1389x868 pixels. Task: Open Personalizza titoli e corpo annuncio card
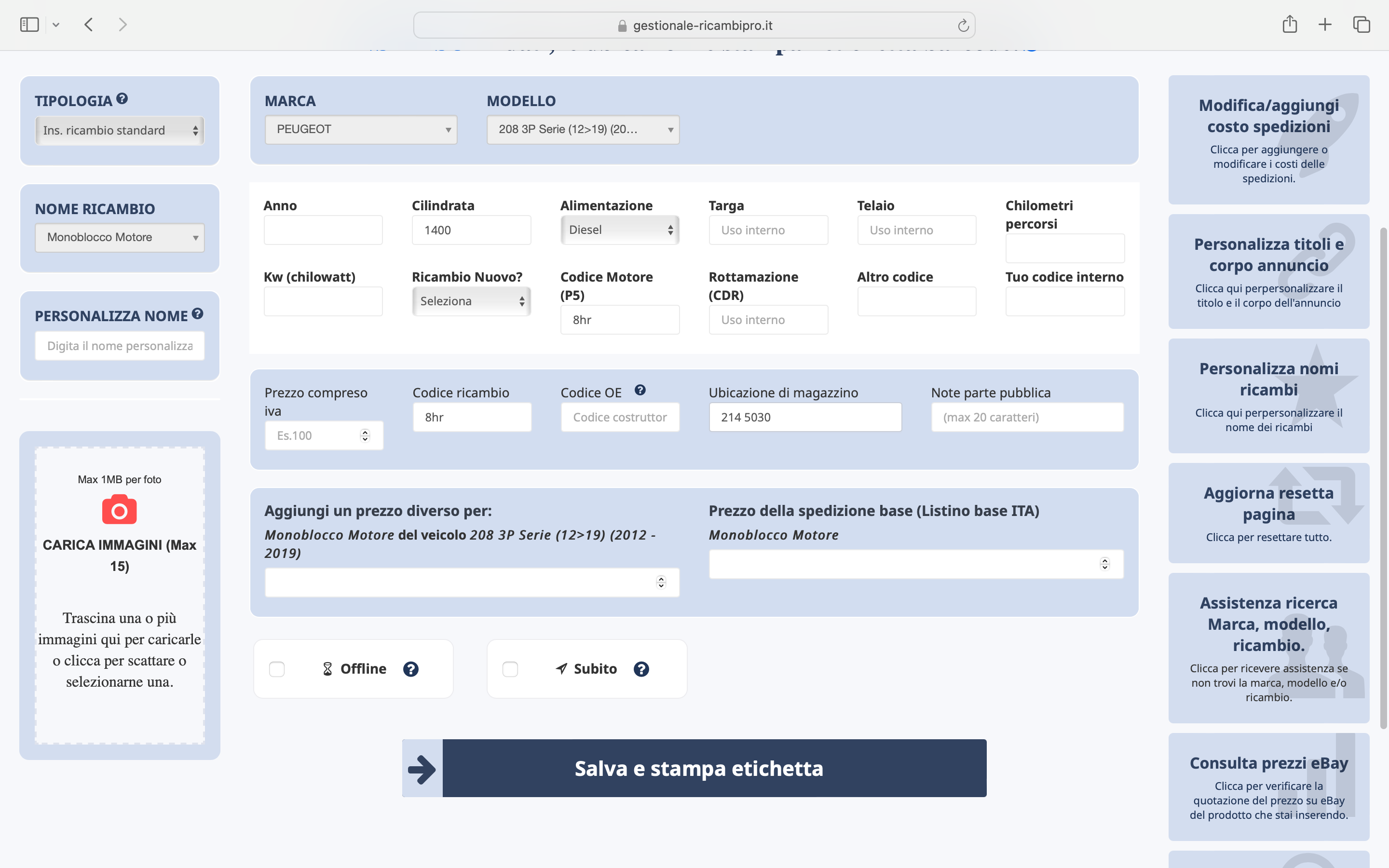[x=1268, y=271]
